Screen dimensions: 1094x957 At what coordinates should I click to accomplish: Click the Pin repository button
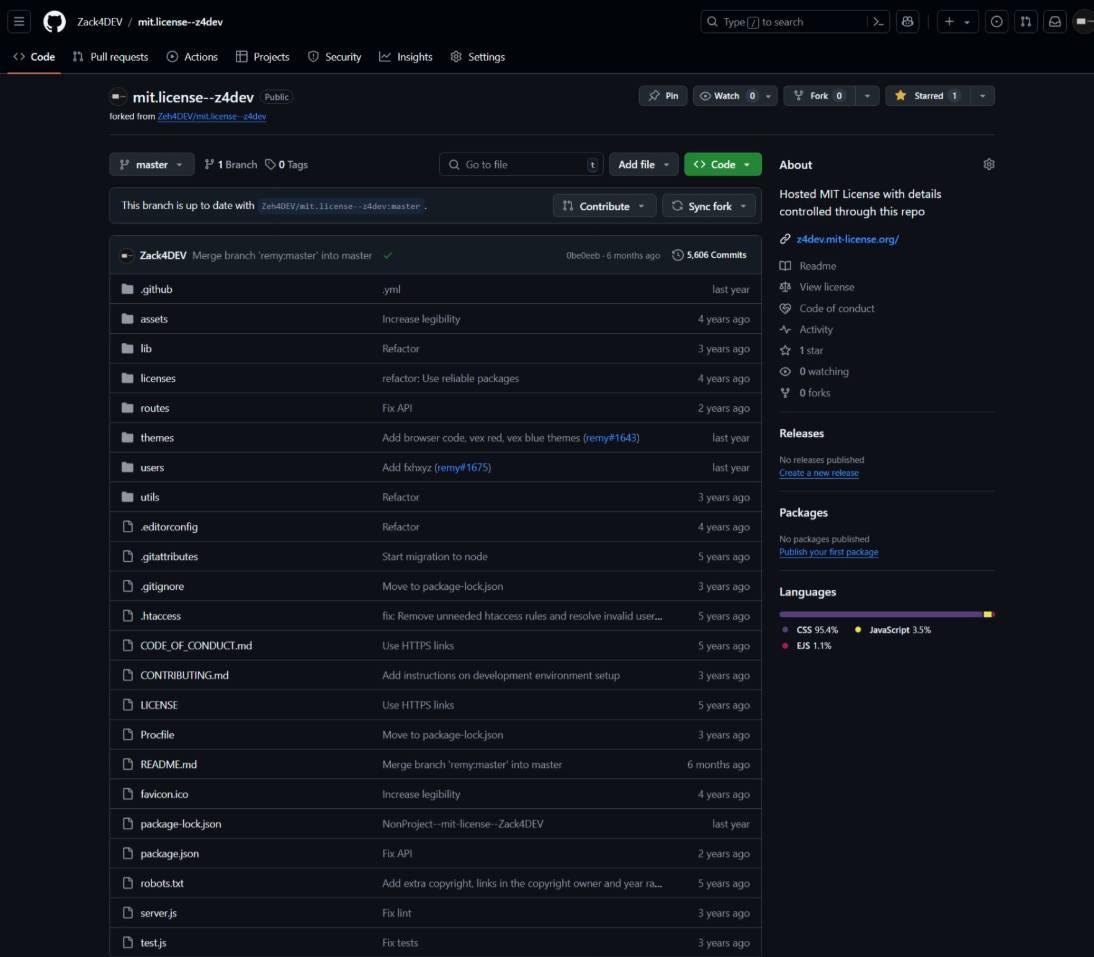click(663, 96)
